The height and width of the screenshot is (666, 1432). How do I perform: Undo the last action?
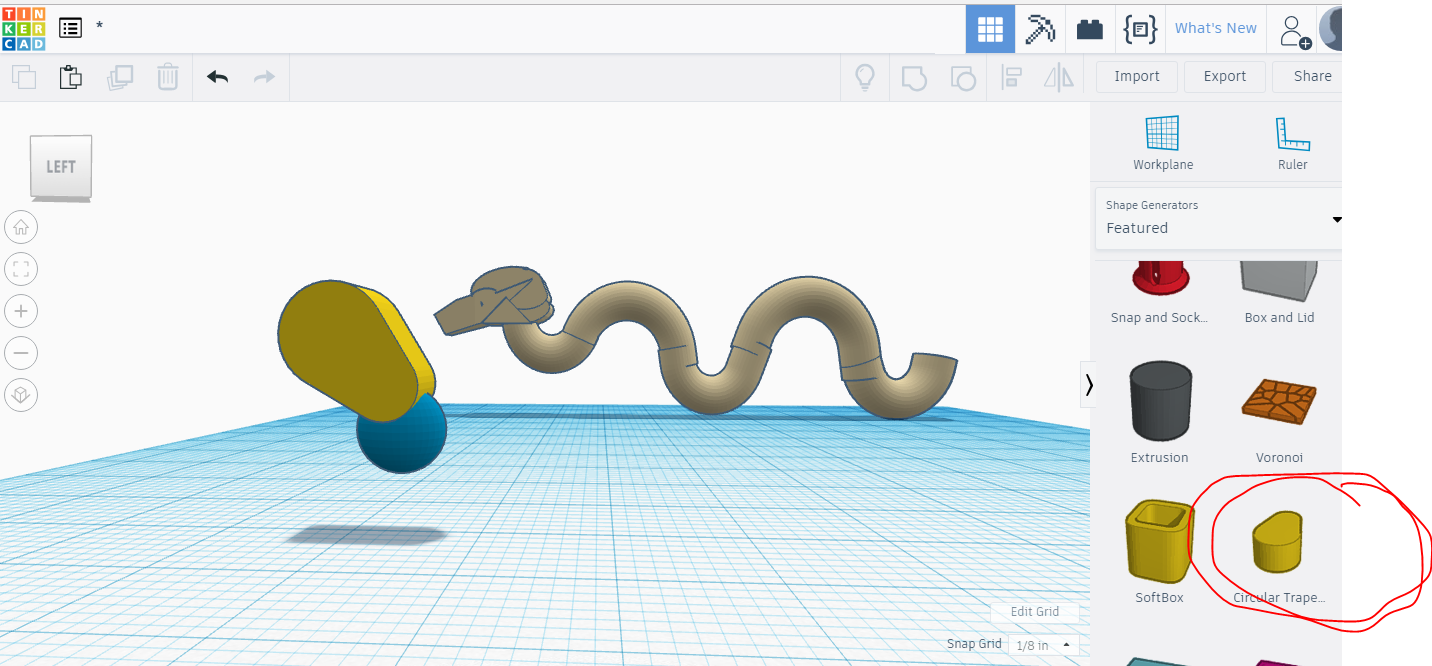tap(217, 77)
